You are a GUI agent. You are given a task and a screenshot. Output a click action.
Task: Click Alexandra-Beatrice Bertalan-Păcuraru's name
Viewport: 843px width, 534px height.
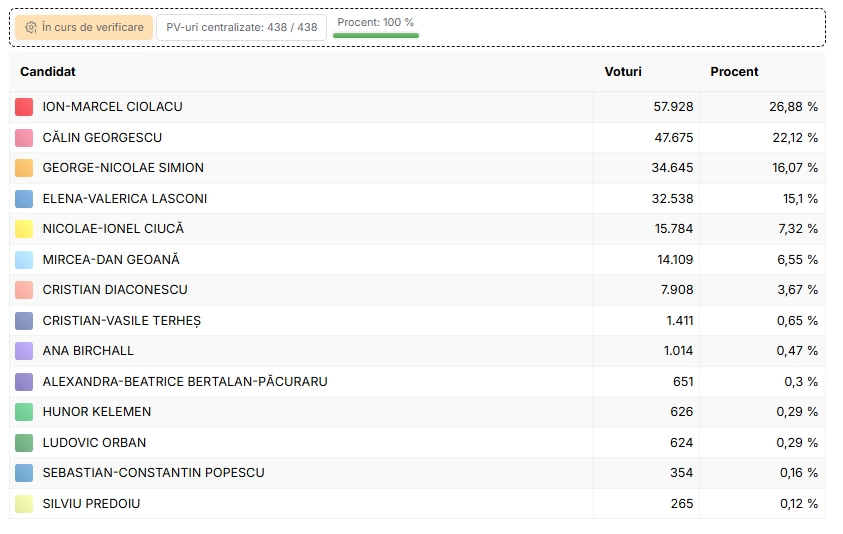pos(184,382)
